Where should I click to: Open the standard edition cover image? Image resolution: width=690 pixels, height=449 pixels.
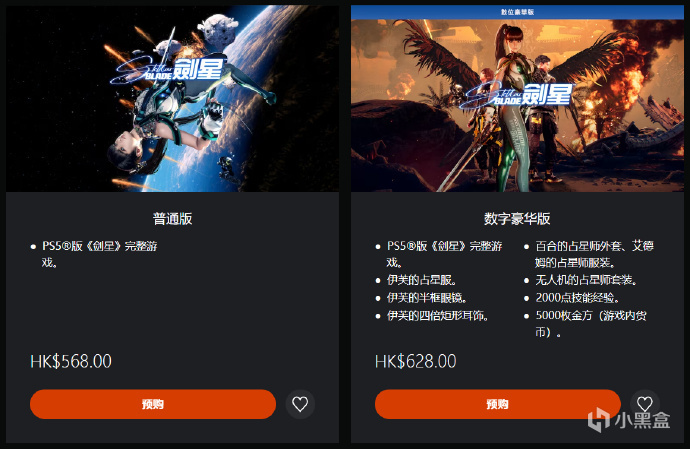click(x=172, y=99)
